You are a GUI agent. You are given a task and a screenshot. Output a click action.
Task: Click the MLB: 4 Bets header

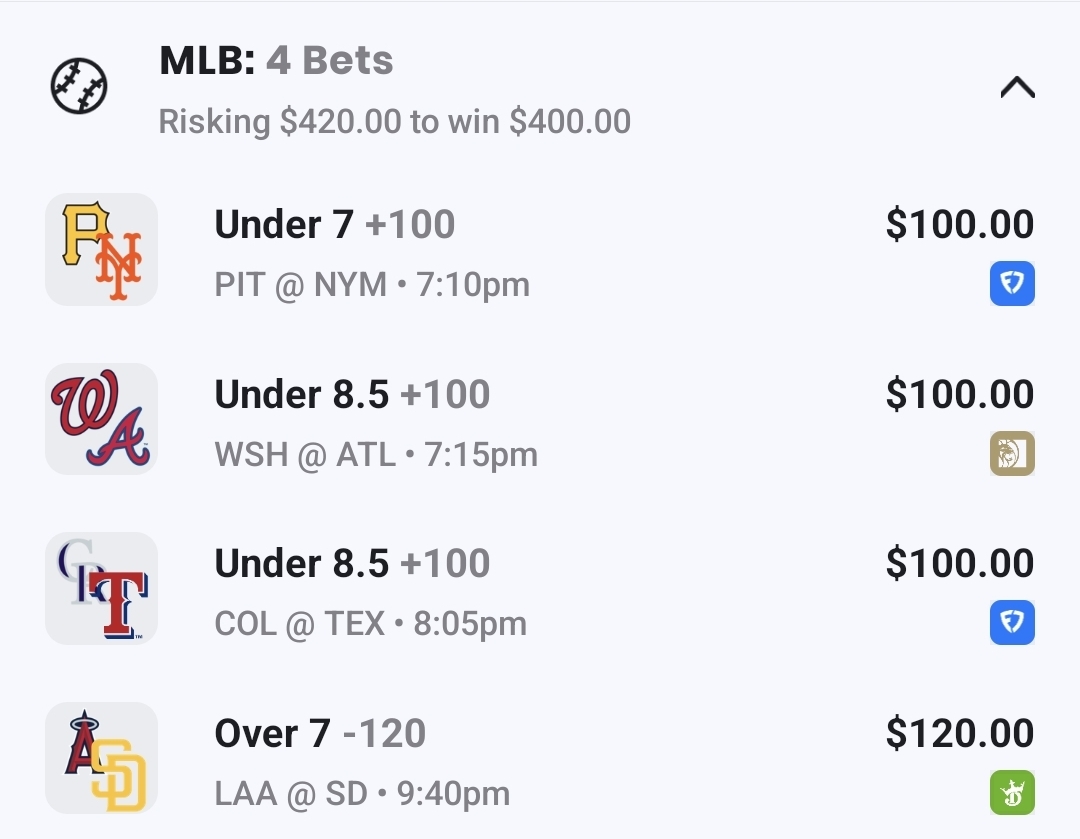pyautogui.click(x=276, y=61)
